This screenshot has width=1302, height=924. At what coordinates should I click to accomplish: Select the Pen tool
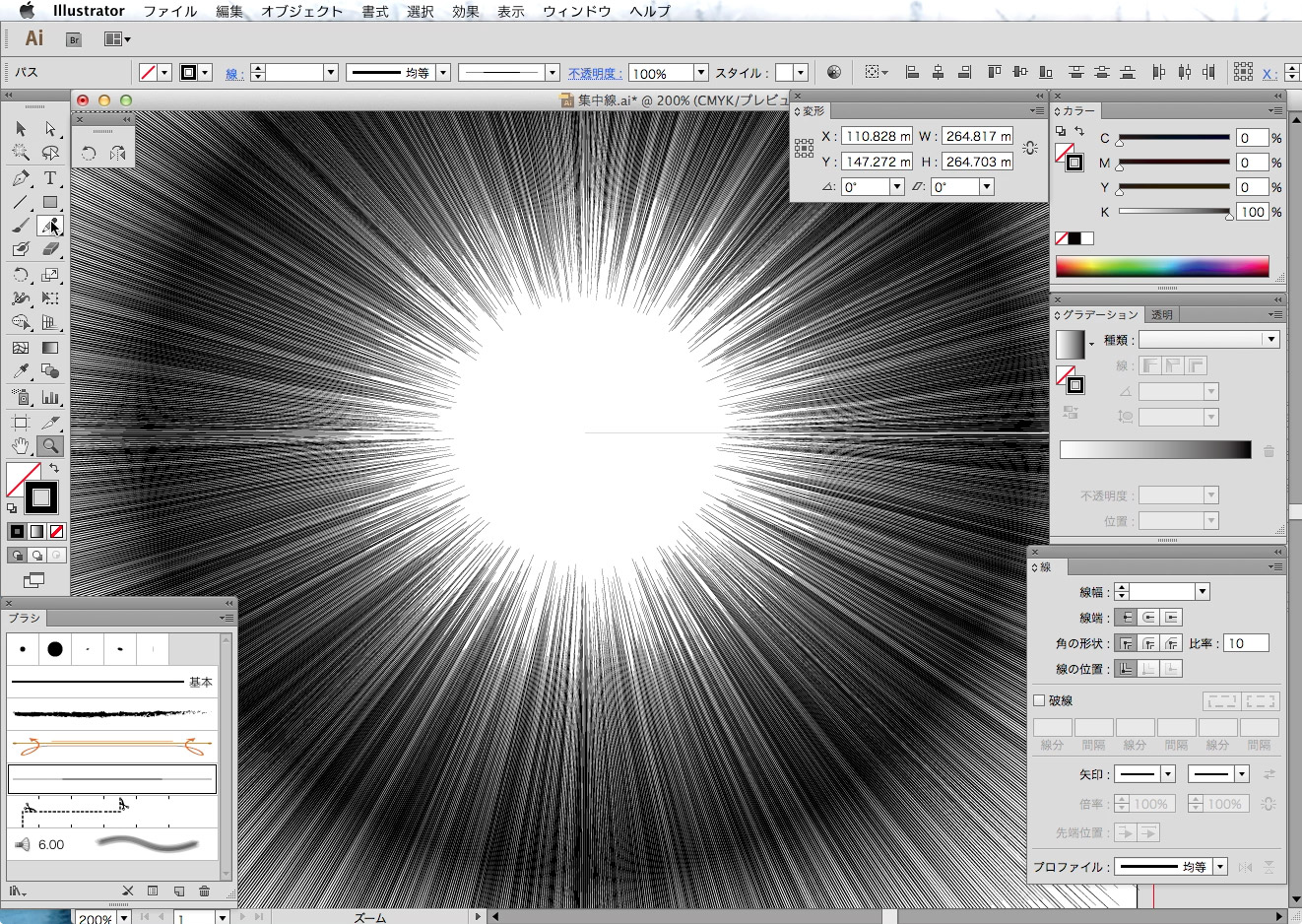pos(21,178)
